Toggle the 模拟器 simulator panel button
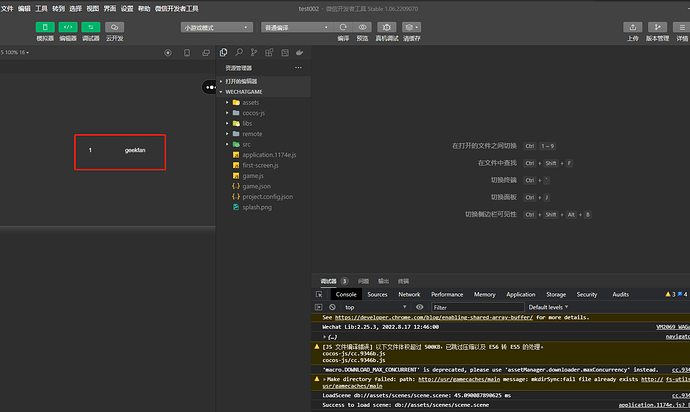Viewport: 690px width, 412px height. click(45, 27)
